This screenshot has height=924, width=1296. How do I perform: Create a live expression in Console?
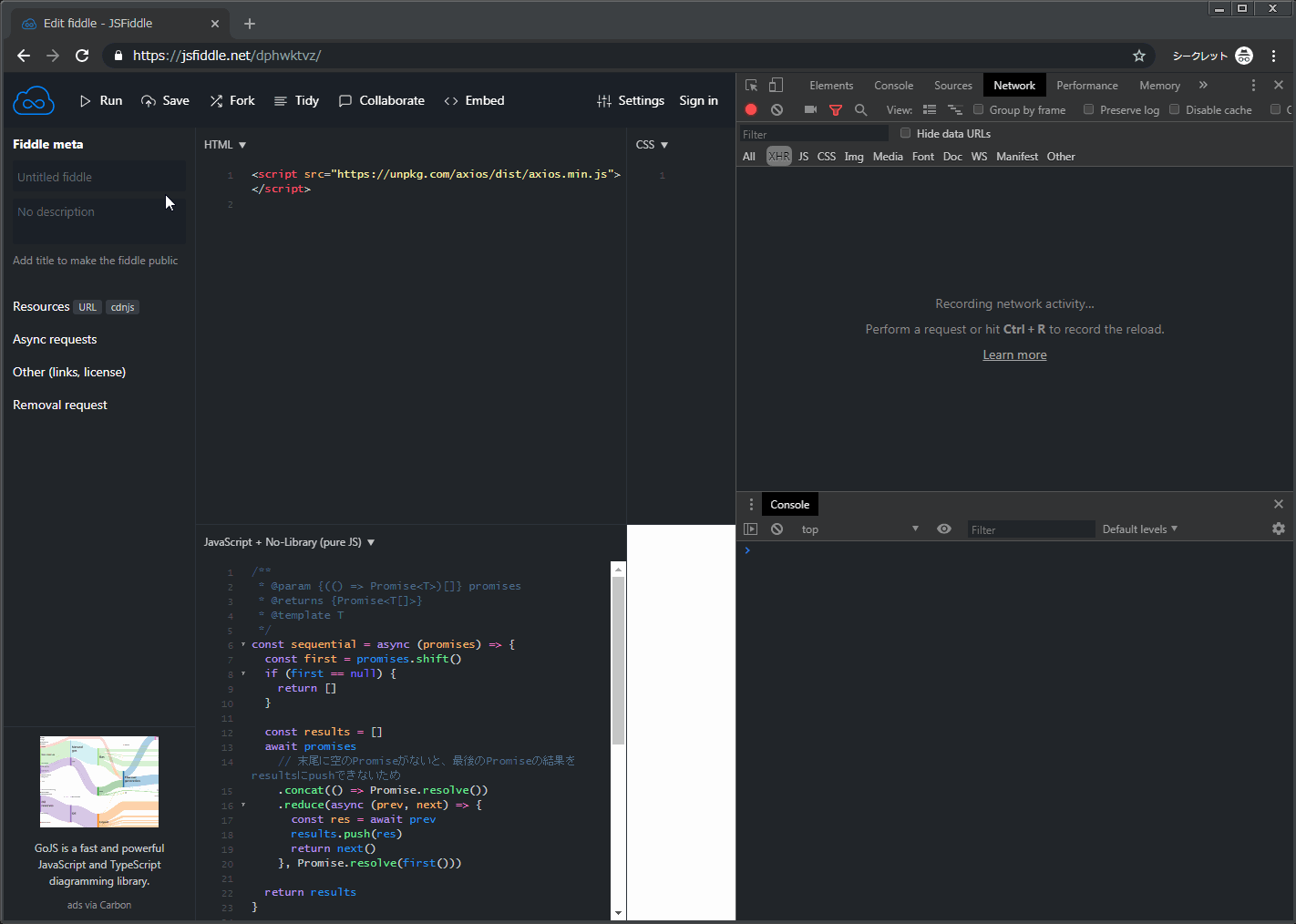(944, 529)
